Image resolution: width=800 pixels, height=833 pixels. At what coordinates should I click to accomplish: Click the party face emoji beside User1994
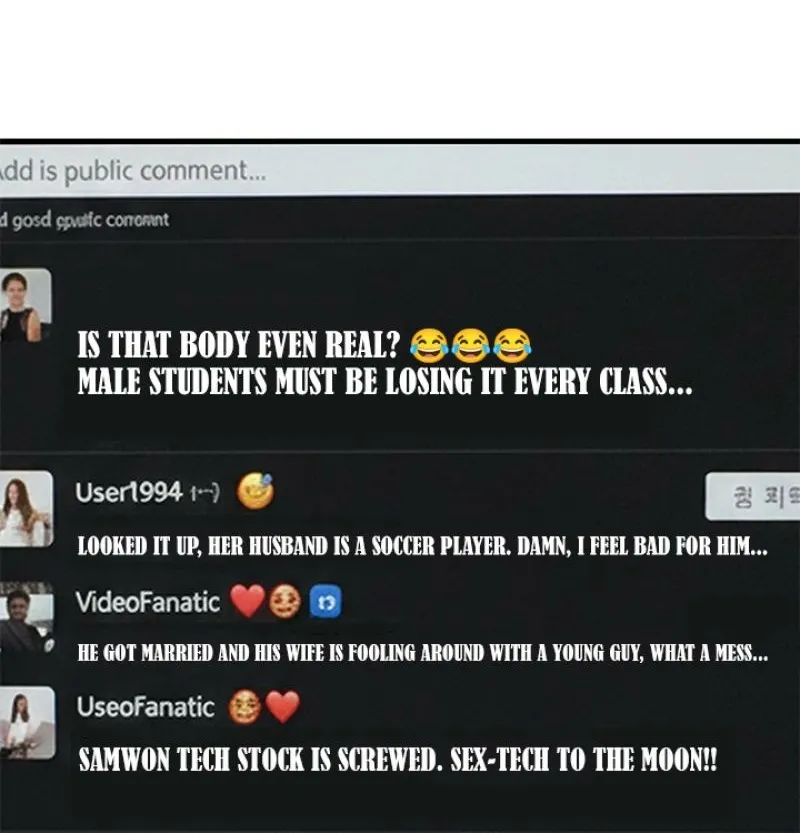point(256,491)
